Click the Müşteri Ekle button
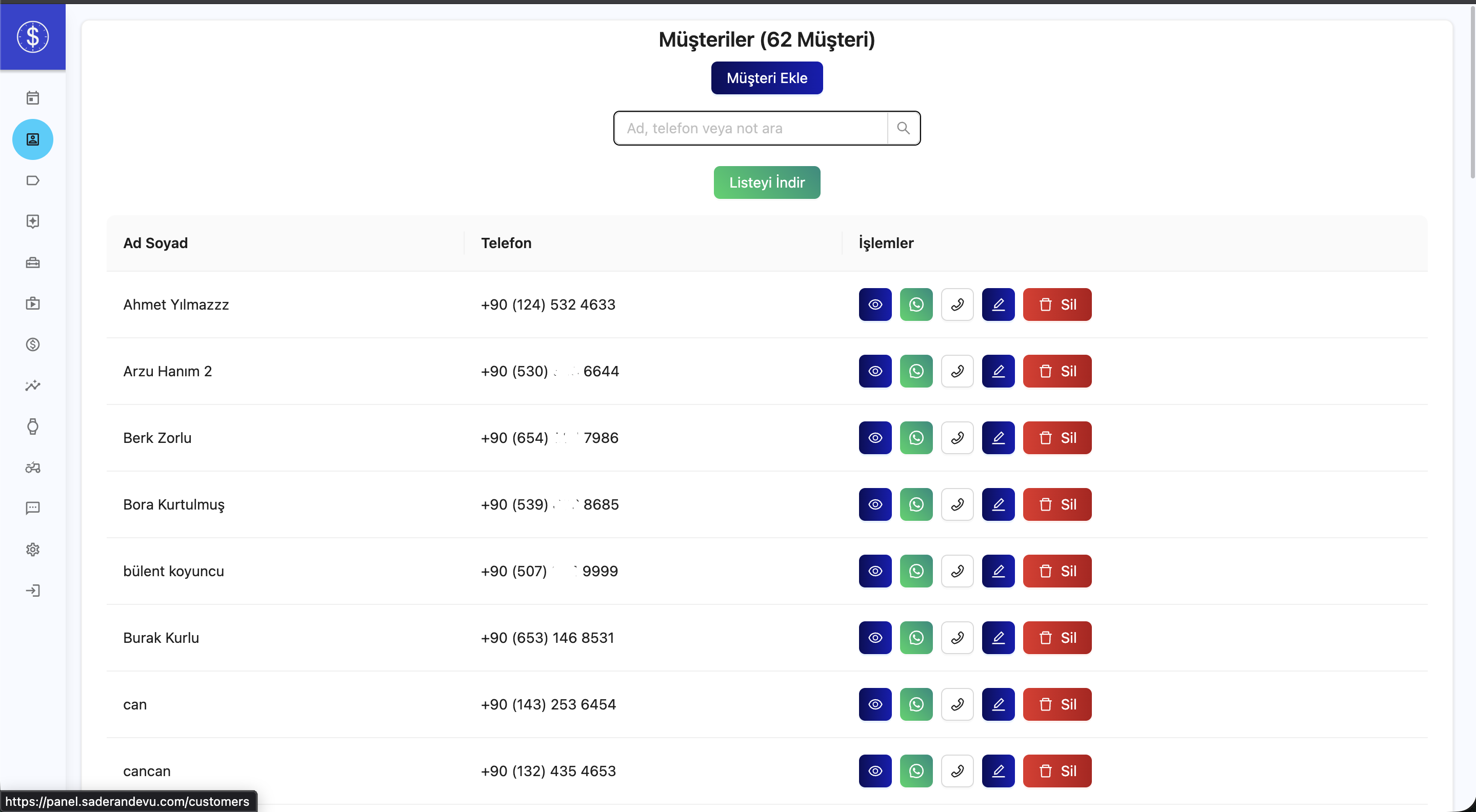 coord(766,78)
